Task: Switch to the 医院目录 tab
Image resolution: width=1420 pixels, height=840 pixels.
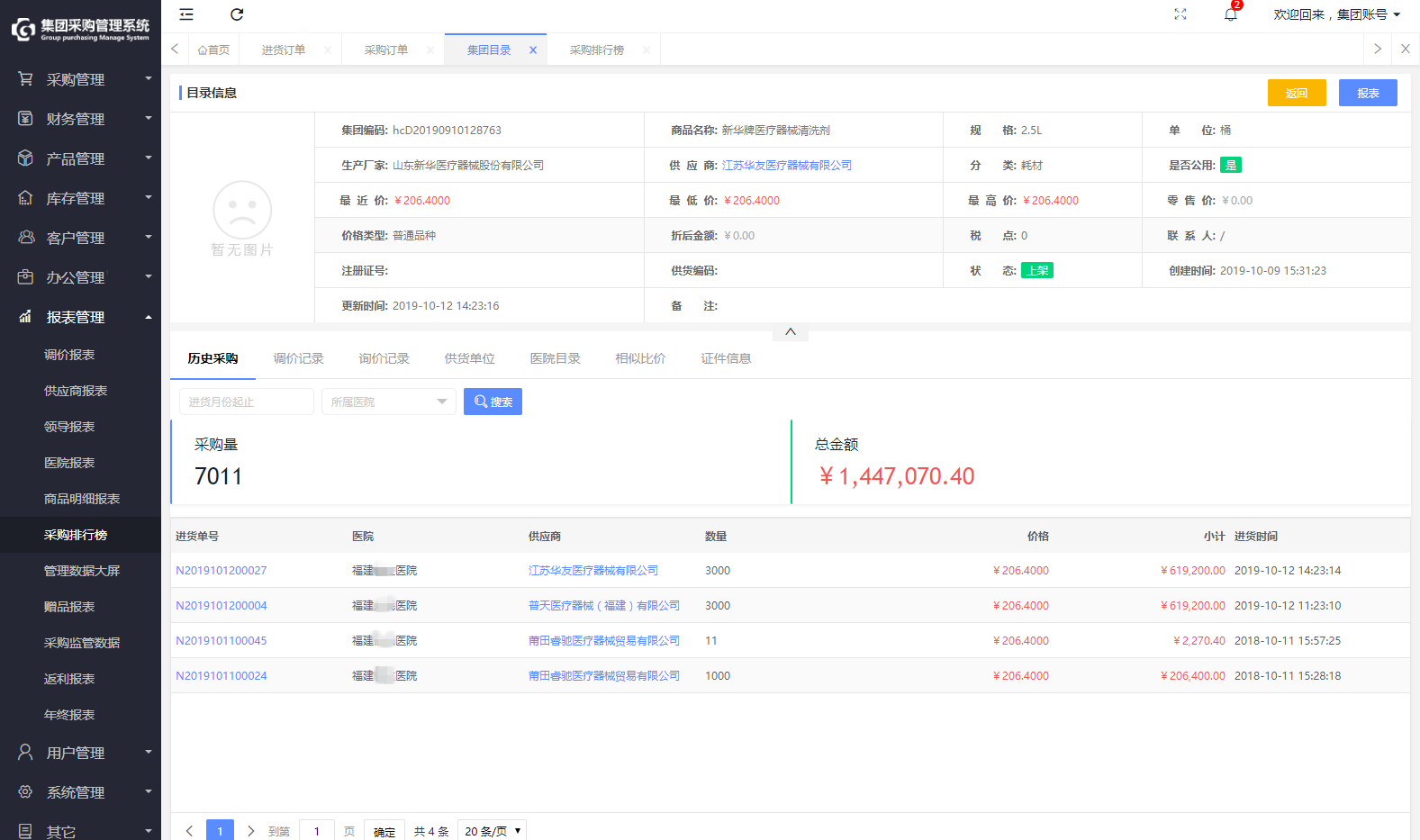Action: (x=556, y=358)
